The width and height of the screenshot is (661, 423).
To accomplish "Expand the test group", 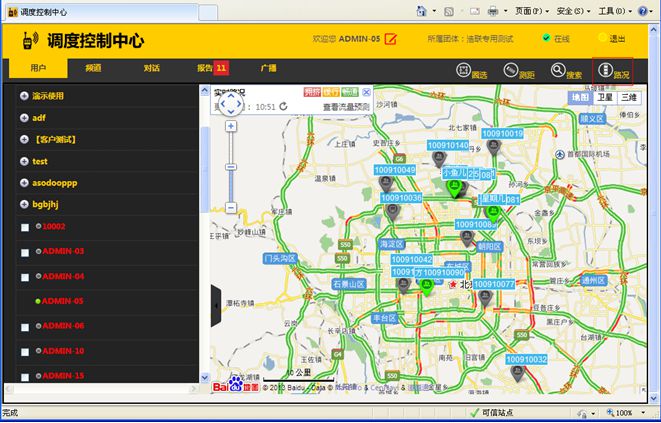I will (24, 161).
